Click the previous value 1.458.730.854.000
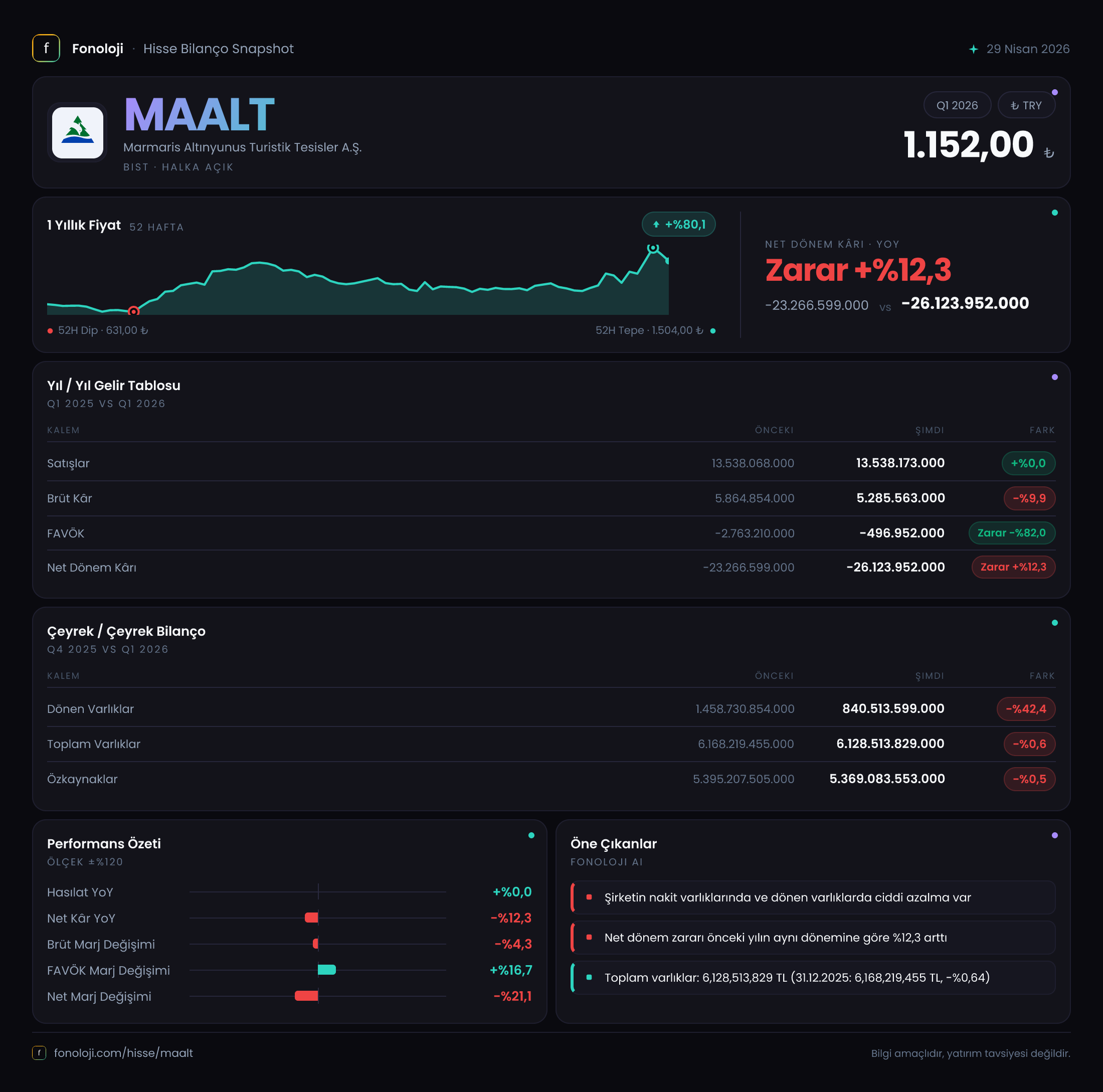This screenshot has height=1092, width=1103. point(745,709)
